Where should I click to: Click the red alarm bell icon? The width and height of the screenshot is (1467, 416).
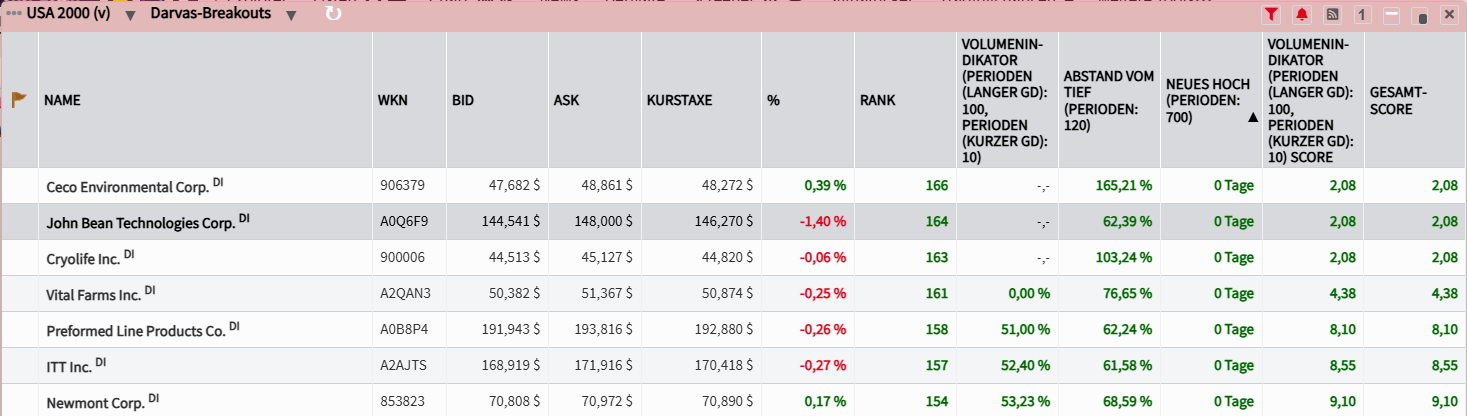click(x=1302, y=15)
